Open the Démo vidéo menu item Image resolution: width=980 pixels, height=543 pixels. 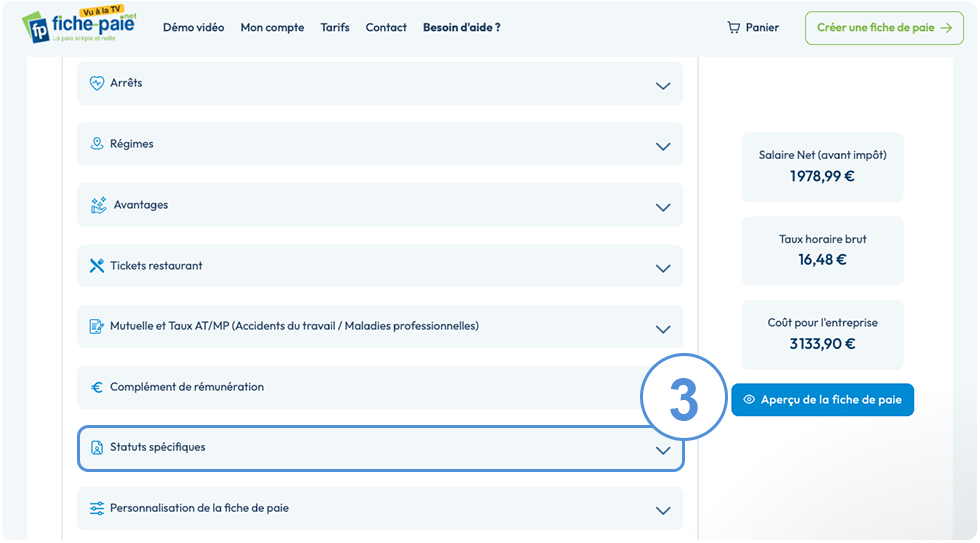click(194, 27)
